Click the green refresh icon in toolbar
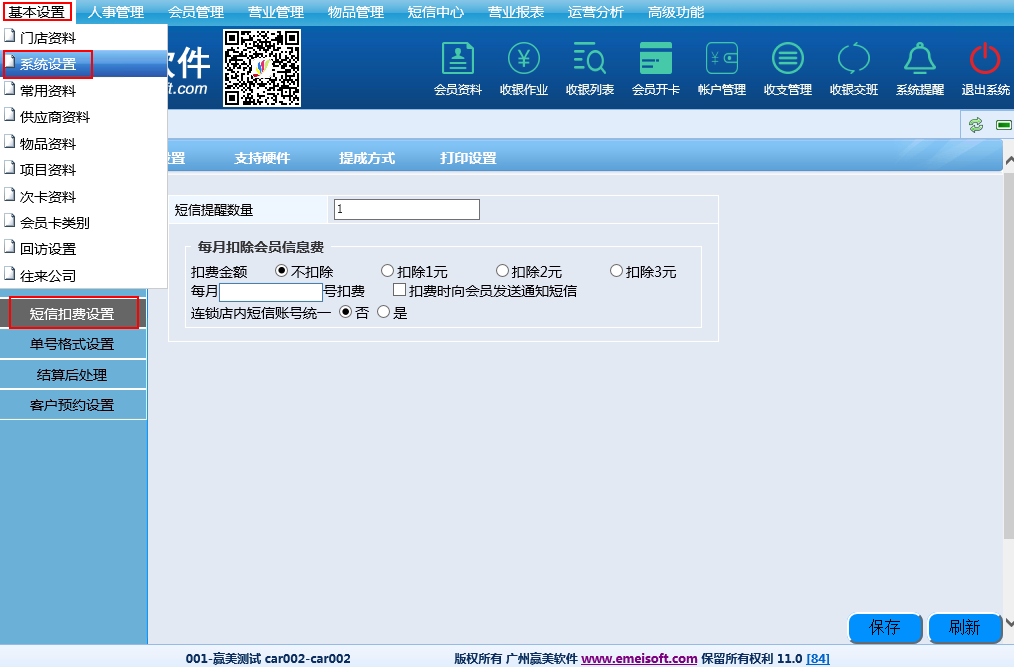This screenshot has height=667, width=1014. 975,125
